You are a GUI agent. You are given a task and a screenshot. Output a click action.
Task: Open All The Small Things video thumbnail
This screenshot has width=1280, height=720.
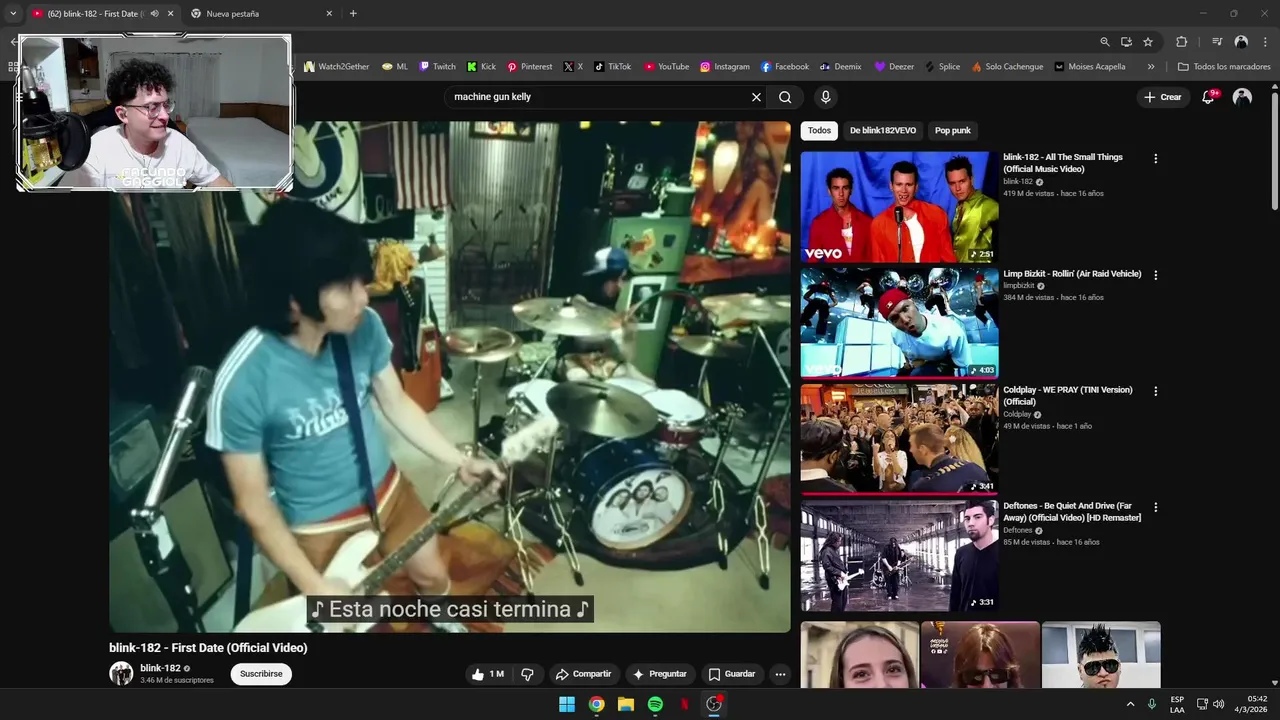[899, 207]
